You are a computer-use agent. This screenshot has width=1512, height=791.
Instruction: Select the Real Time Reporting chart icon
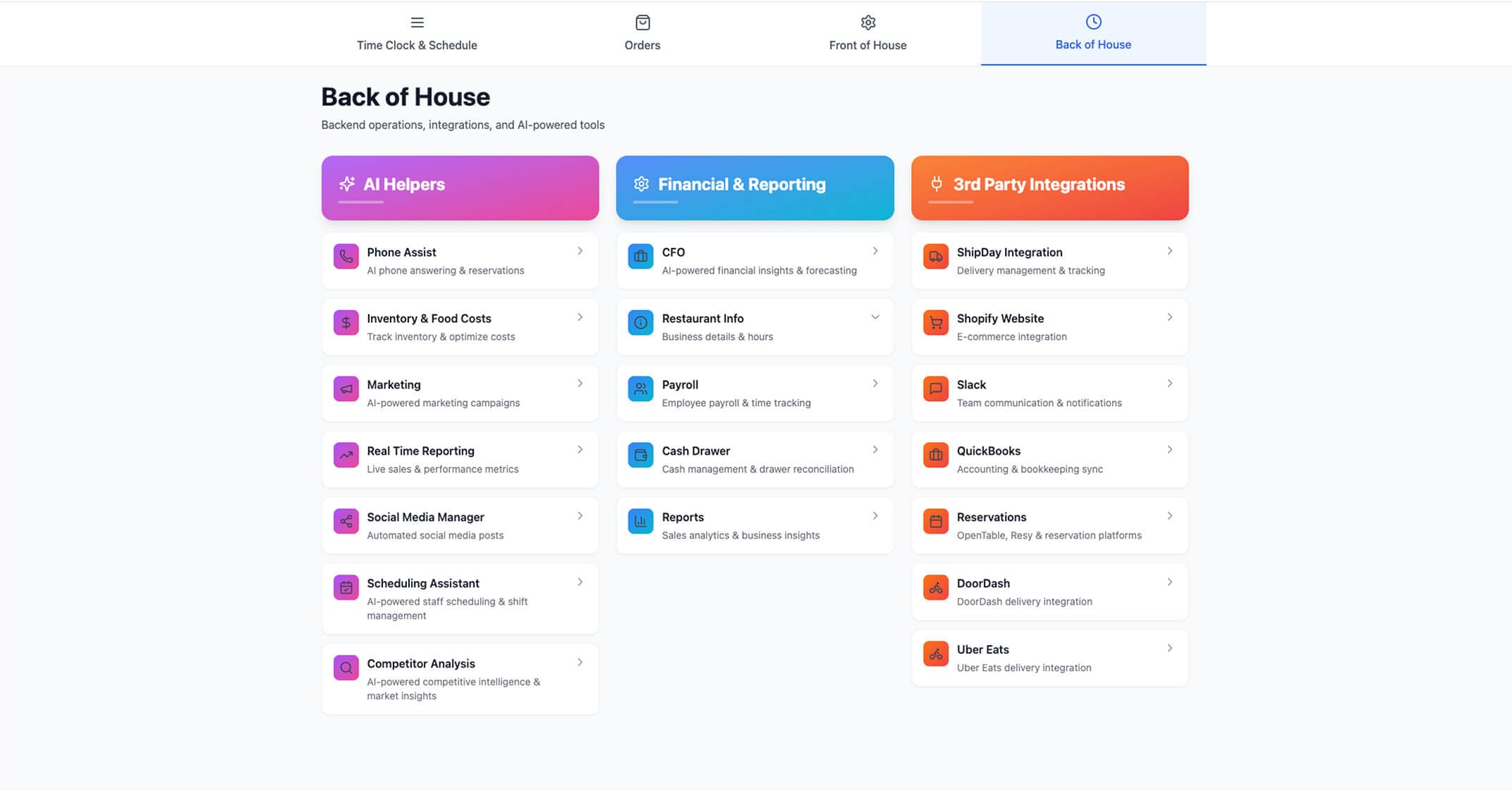346,455
